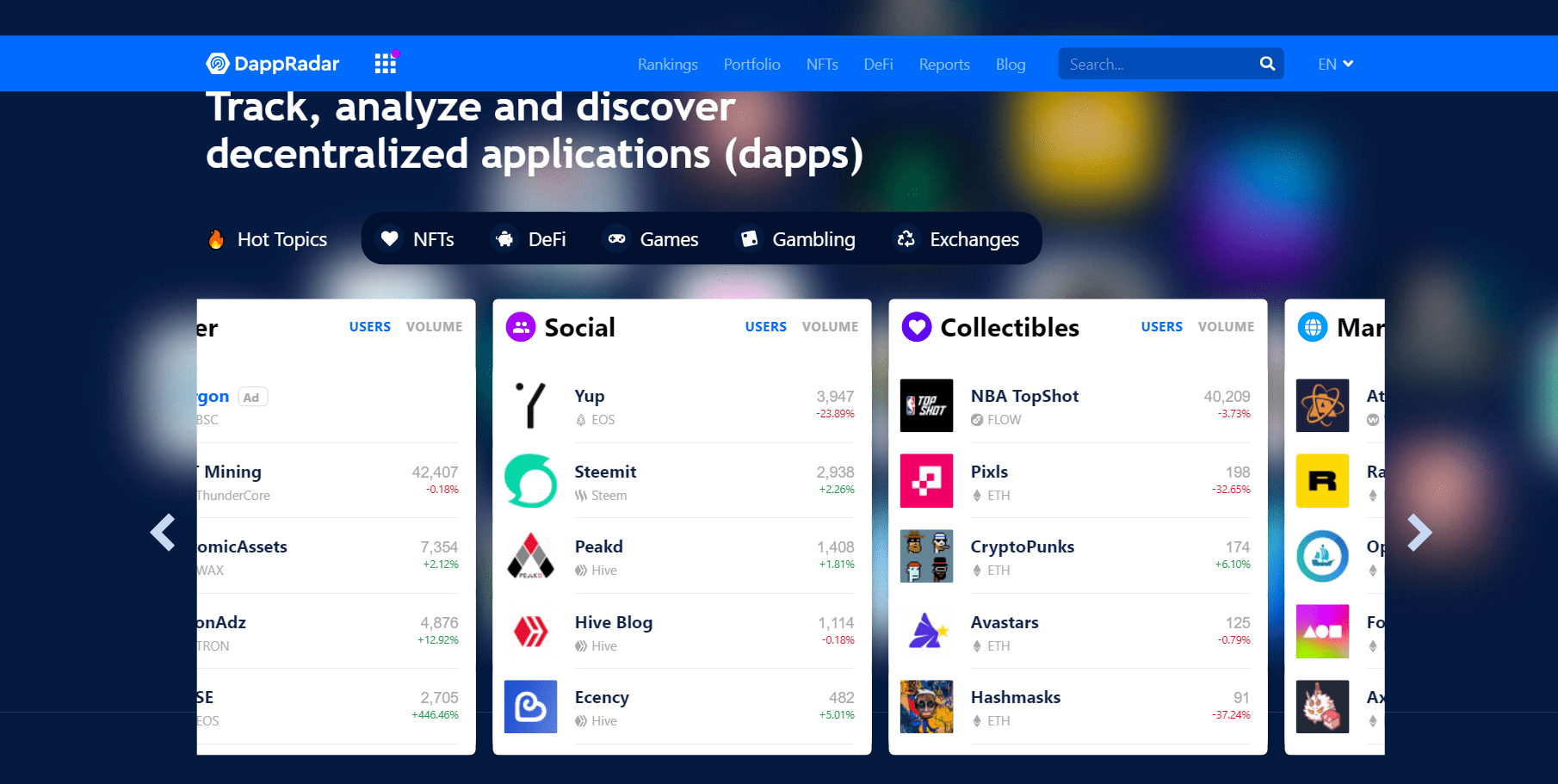1558x784 pixels.
Task: Open the Pixls name link
Action: pos(989,472)
